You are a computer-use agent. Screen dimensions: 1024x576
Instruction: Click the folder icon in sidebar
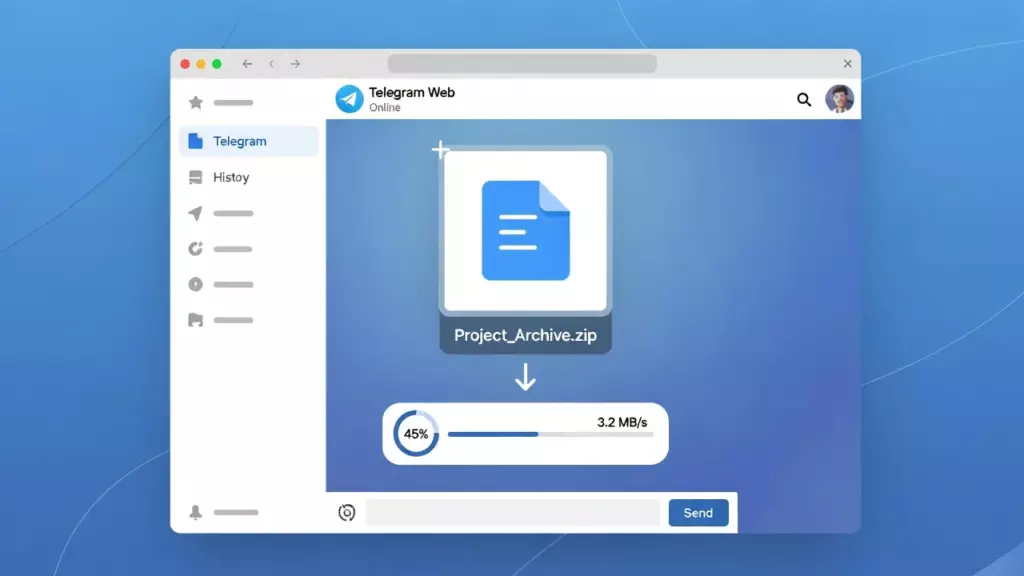point(196,321)
